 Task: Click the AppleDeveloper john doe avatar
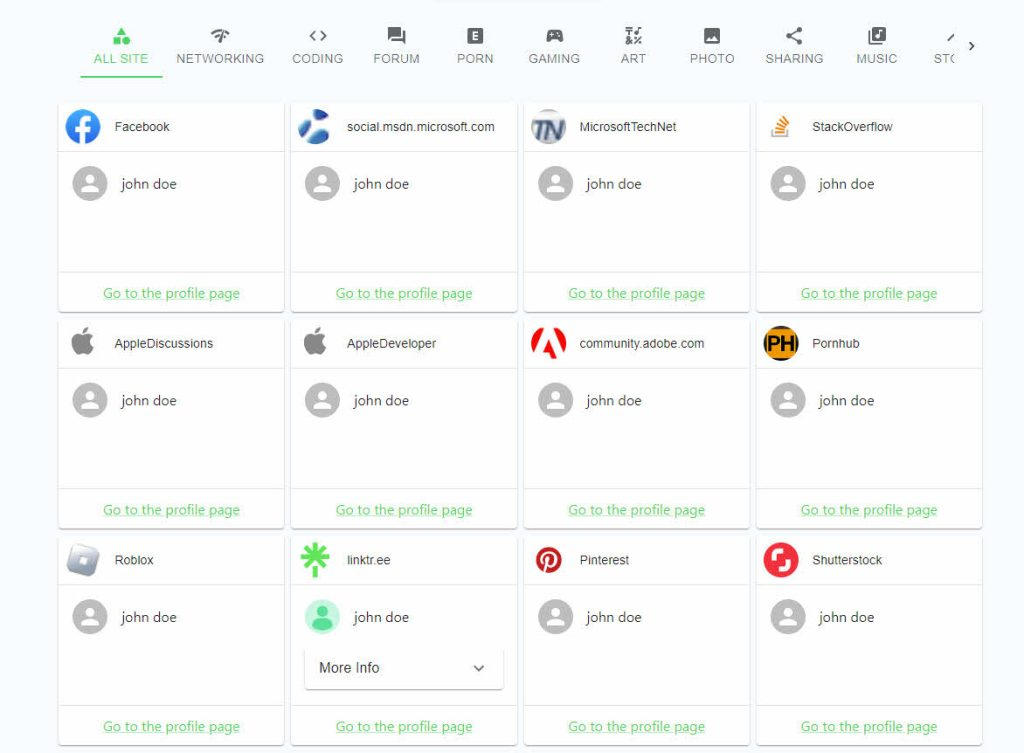[323, 400]
